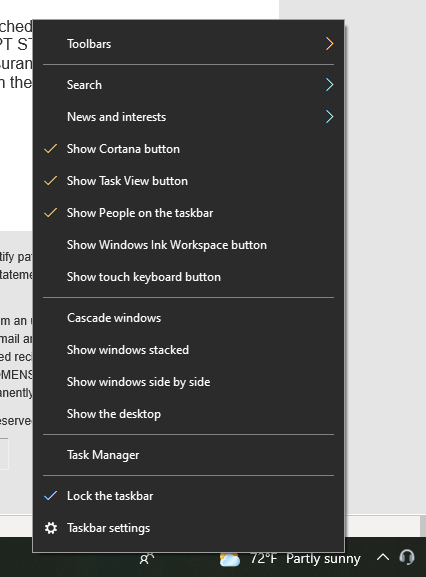Launch Task Manager from the menu
Viewport: 426px width, 577px height.
click(188, 455)
